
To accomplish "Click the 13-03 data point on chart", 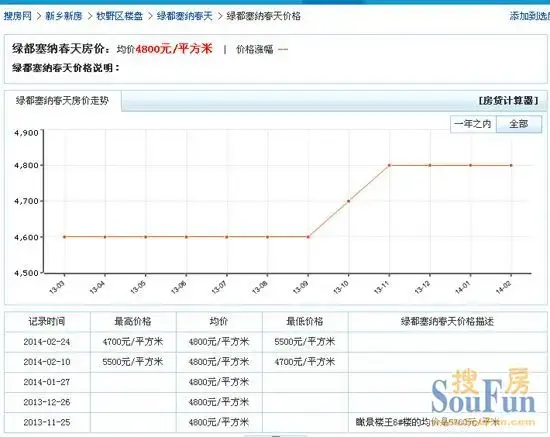I will point(64,237).
